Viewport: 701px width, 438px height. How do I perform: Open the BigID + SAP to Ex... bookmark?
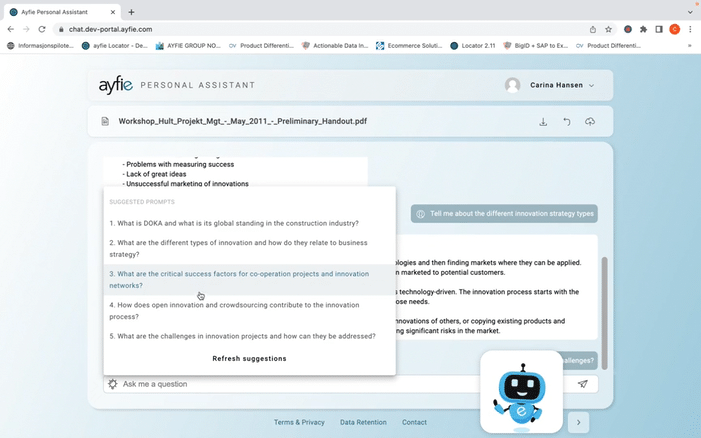point(536,46)
